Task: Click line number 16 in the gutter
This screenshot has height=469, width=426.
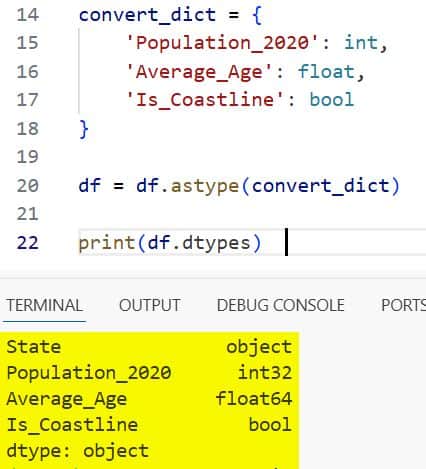Action: tap(28, 72)
